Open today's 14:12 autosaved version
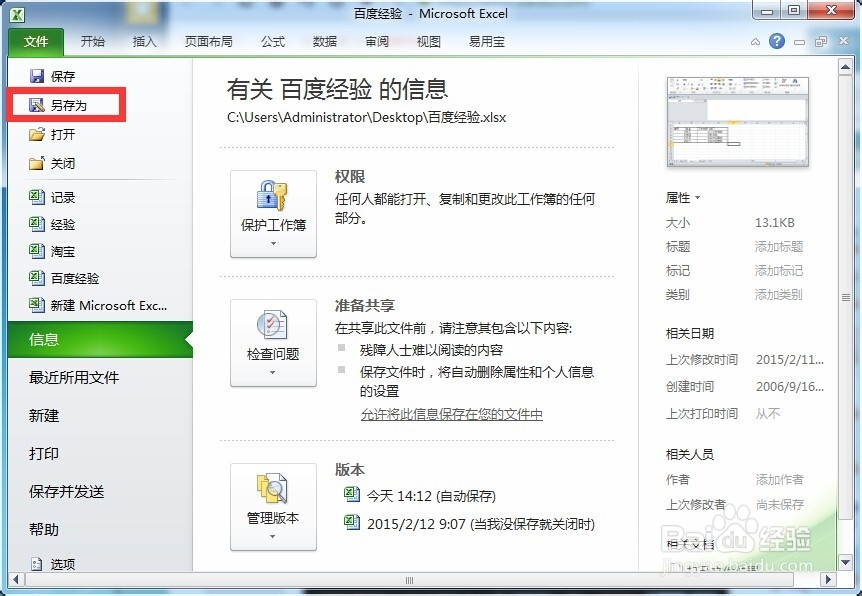Viewport: 862px width, 596px height. point(420,496)
